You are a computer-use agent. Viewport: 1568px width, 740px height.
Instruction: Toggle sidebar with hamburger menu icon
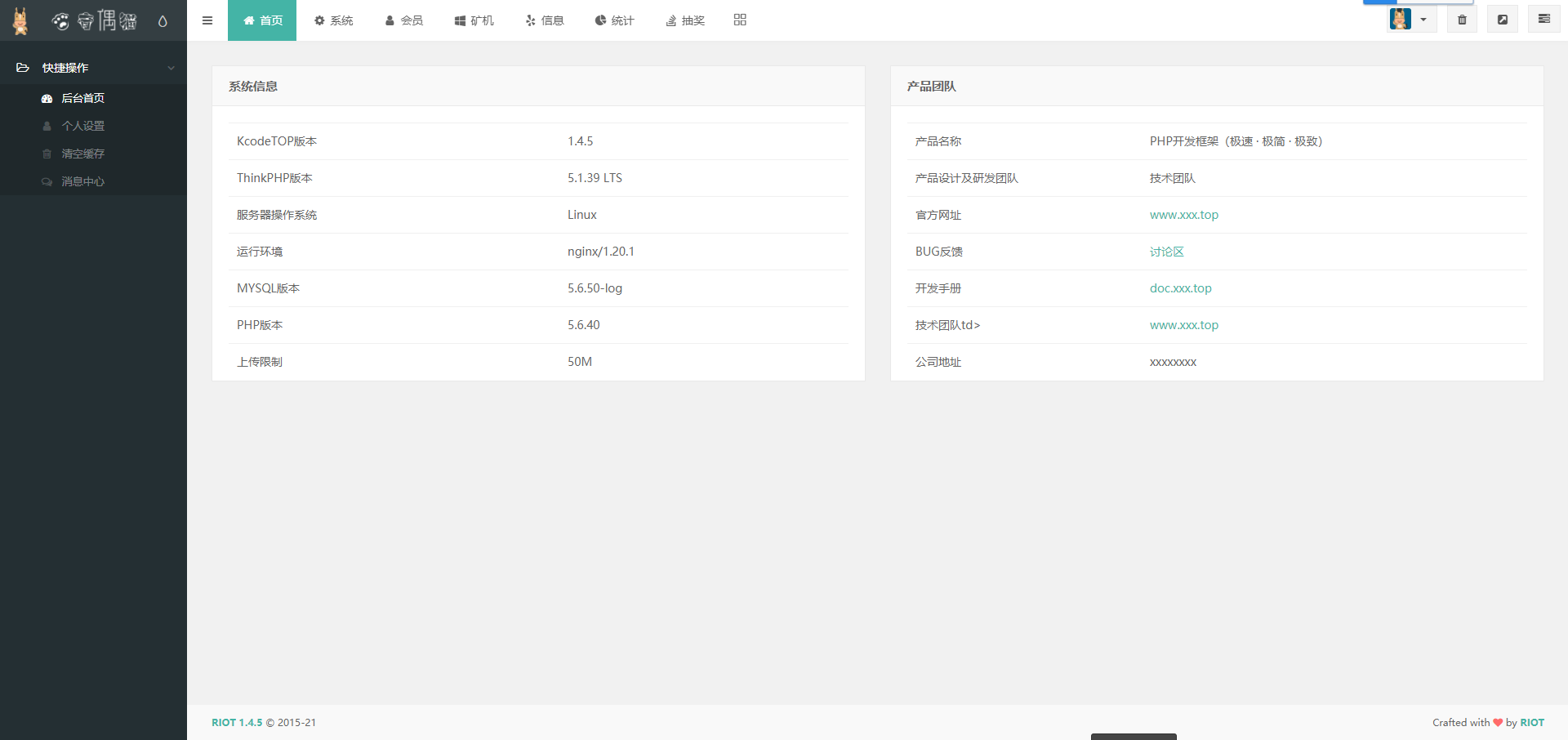click(x=207, y=20)
